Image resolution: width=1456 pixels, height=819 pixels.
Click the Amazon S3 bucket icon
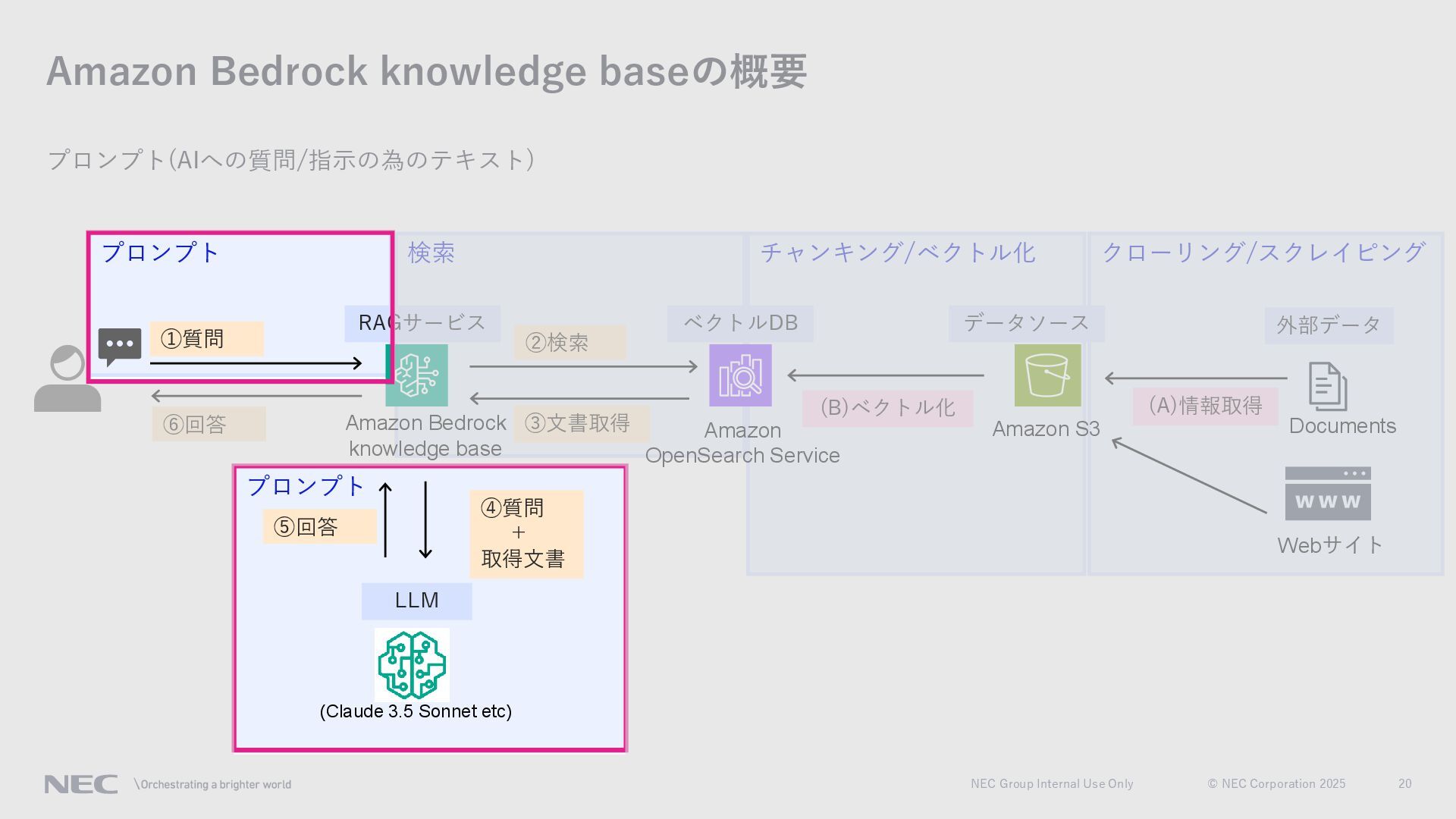coord(1047,375)
